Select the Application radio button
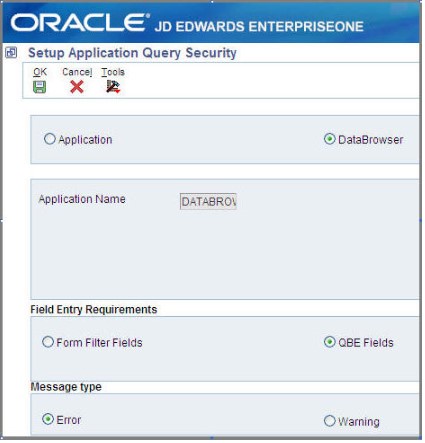425x443 pixels. click(50, 139)
